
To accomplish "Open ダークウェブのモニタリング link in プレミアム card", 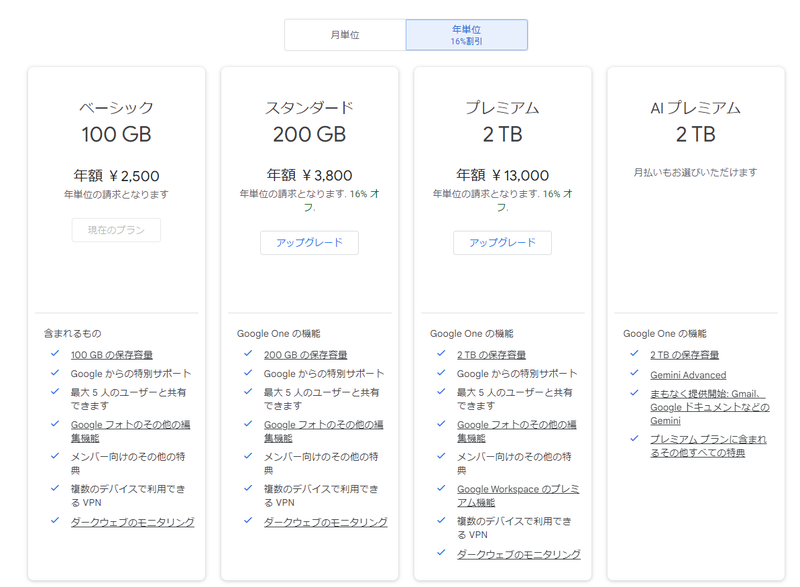I will pos(518,554).
